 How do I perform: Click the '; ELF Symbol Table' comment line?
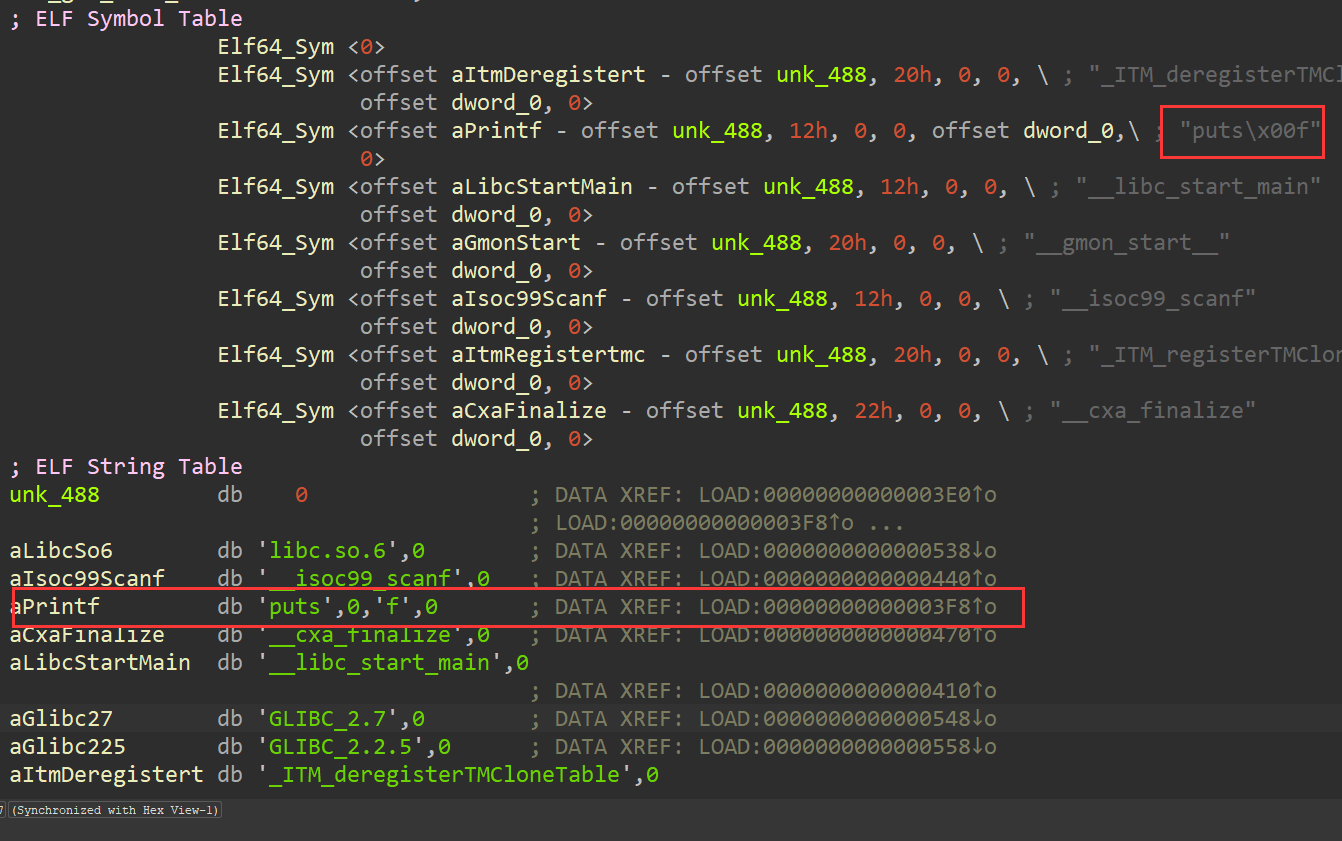click(126, 19)
